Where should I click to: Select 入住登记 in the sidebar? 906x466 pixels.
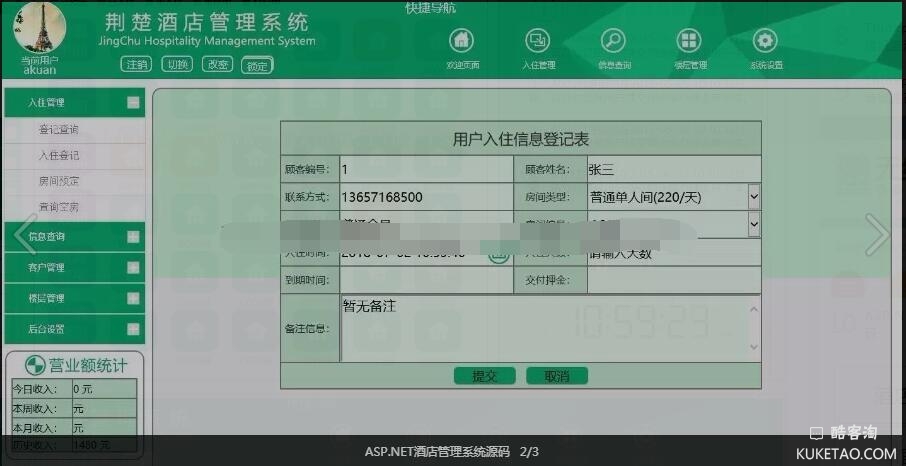tap(58, 156)
